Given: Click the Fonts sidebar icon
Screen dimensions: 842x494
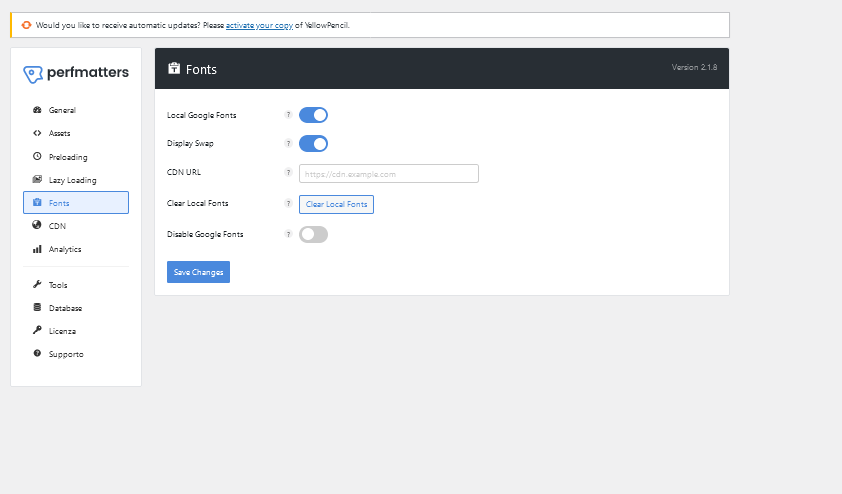Looking at the screenshot, I should (37, 202).
